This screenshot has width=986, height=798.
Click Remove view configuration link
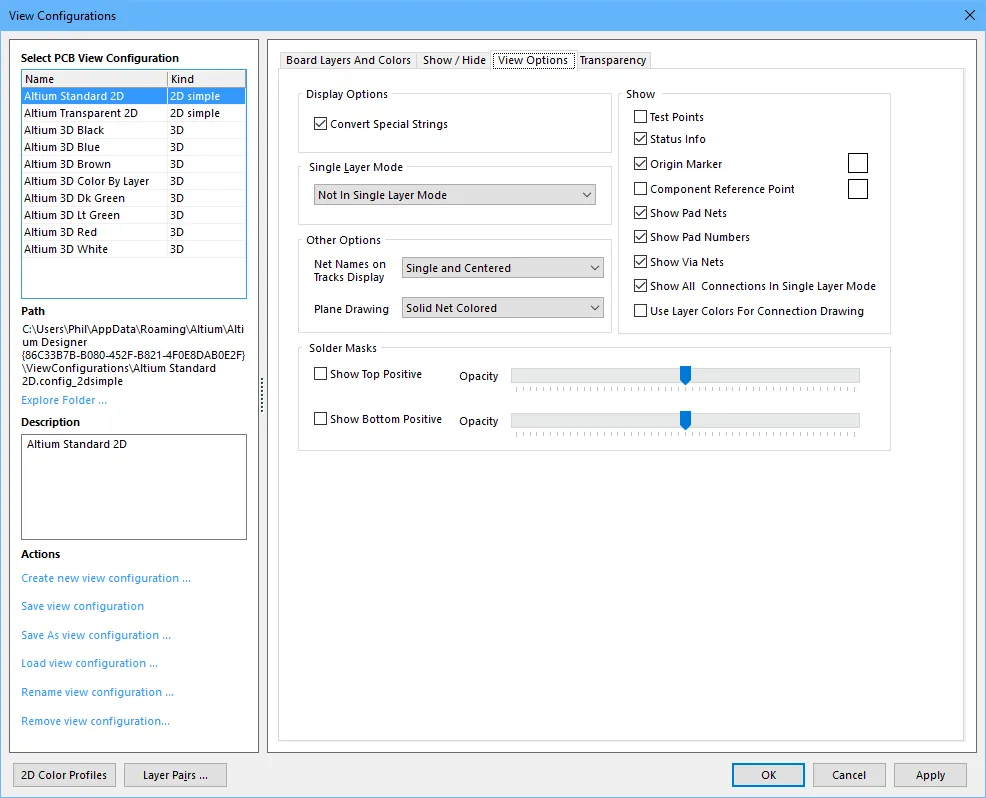(x=96, y=721)
